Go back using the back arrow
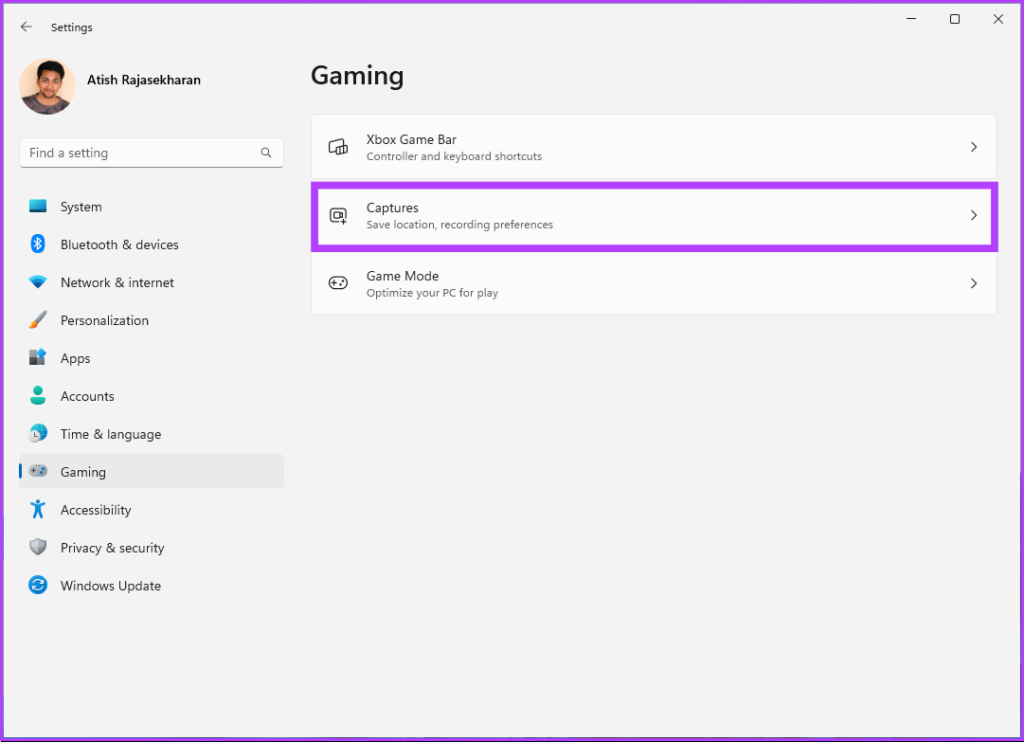The width and height of the screenshot is (1024, 742). point(26,27)
